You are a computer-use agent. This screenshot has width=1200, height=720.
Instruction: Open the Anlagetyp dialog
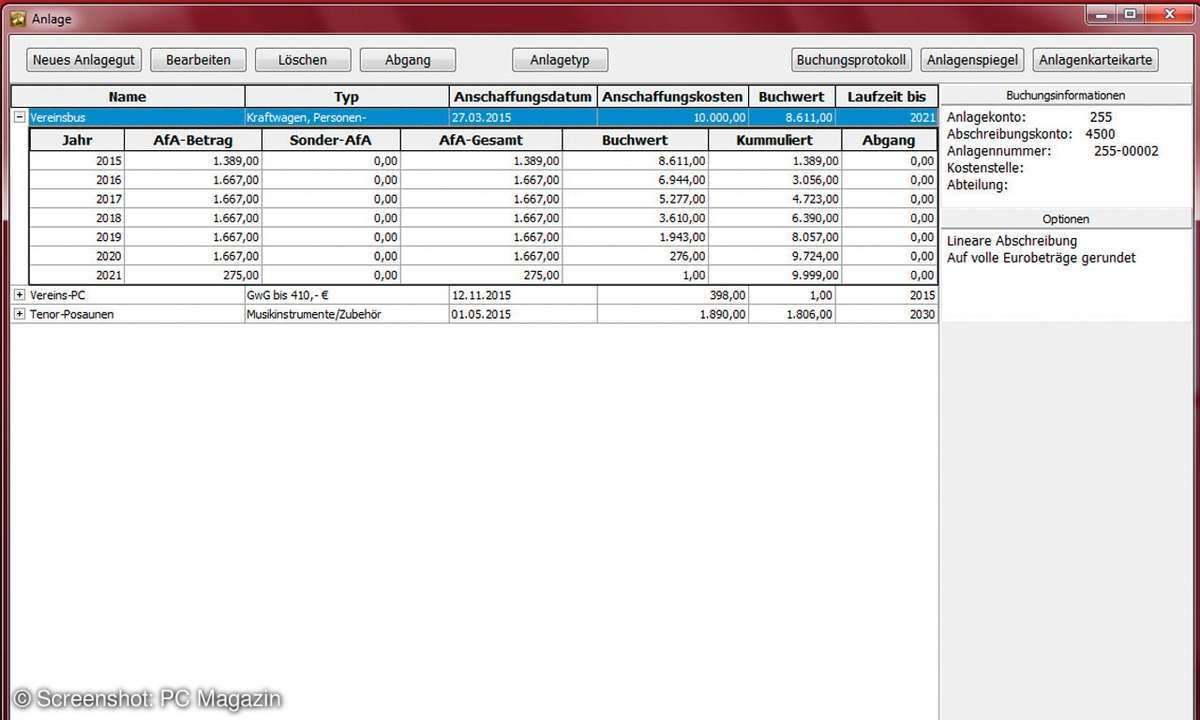coord(560,60)
